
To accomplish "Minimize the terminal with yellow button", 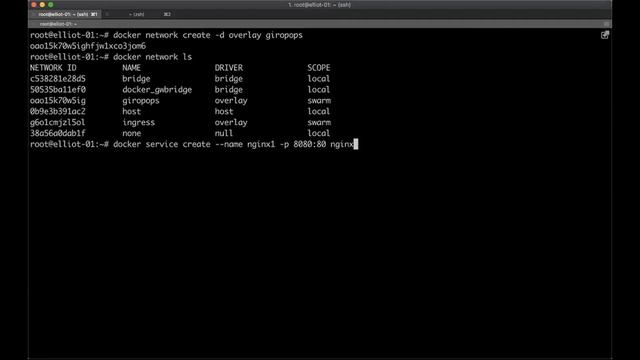I will [x=42, y=4].
